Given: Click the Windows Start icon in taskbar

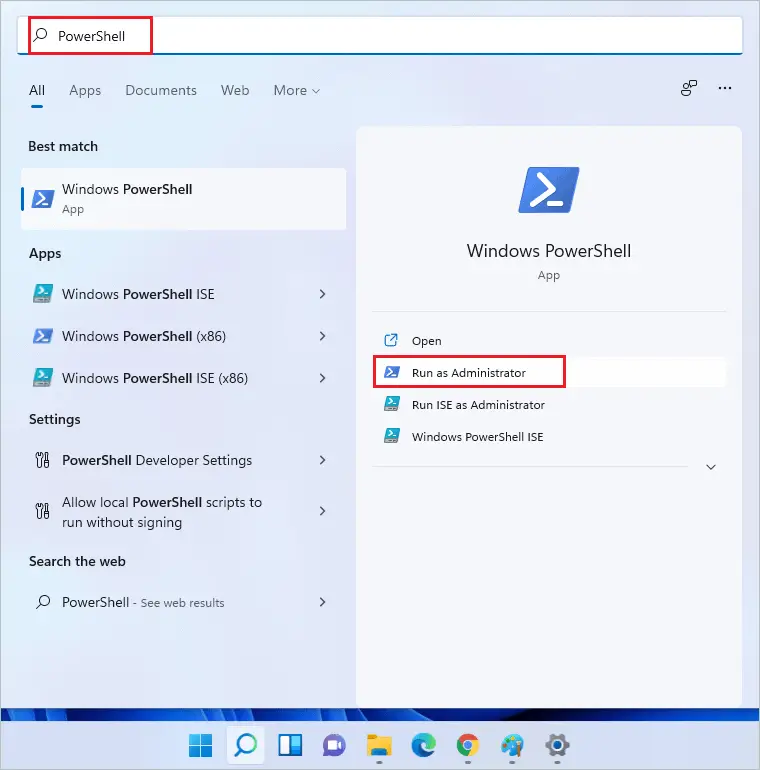Looking at the screenshot, I should [x=201, y=745].
